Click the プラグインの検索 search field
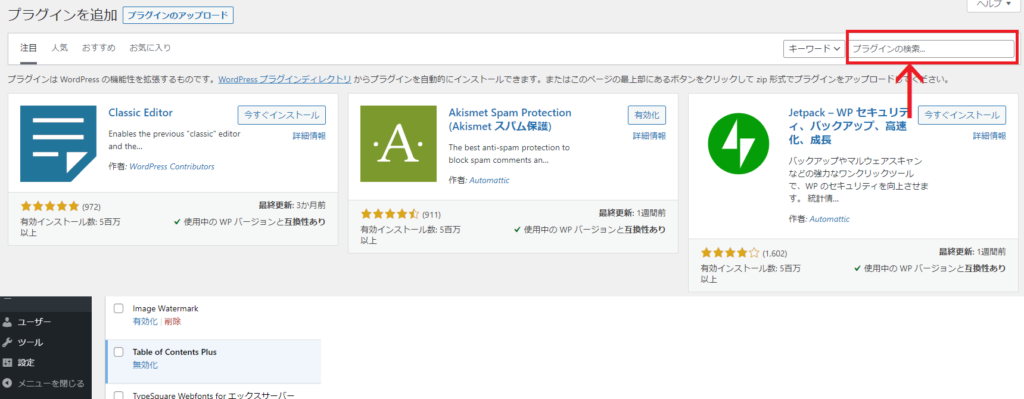The image size is (1024, 399). pos(931,49)
